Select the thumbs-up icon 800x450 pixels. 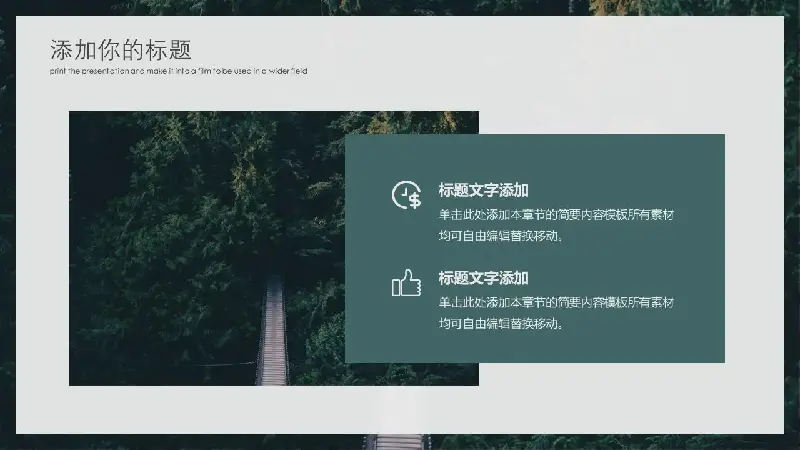point(406,284)
